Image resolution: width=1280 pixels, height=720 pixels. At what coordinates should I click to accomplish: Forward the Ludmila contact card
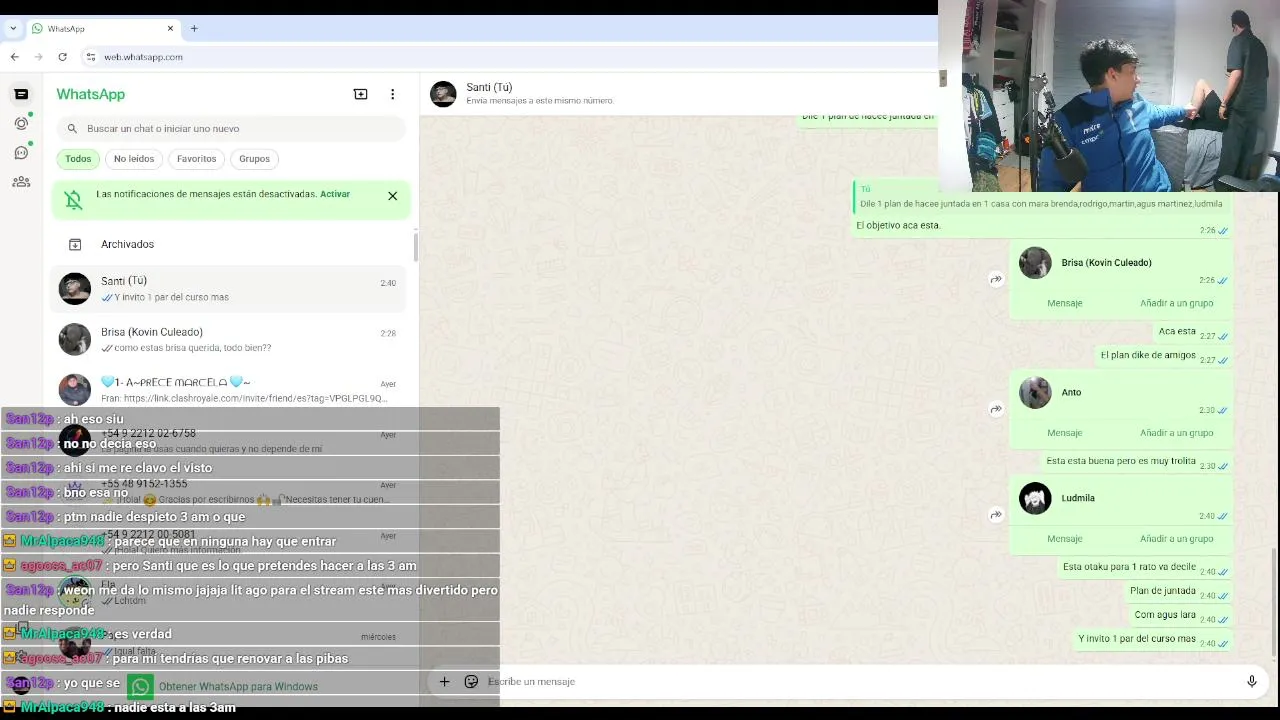996,515
